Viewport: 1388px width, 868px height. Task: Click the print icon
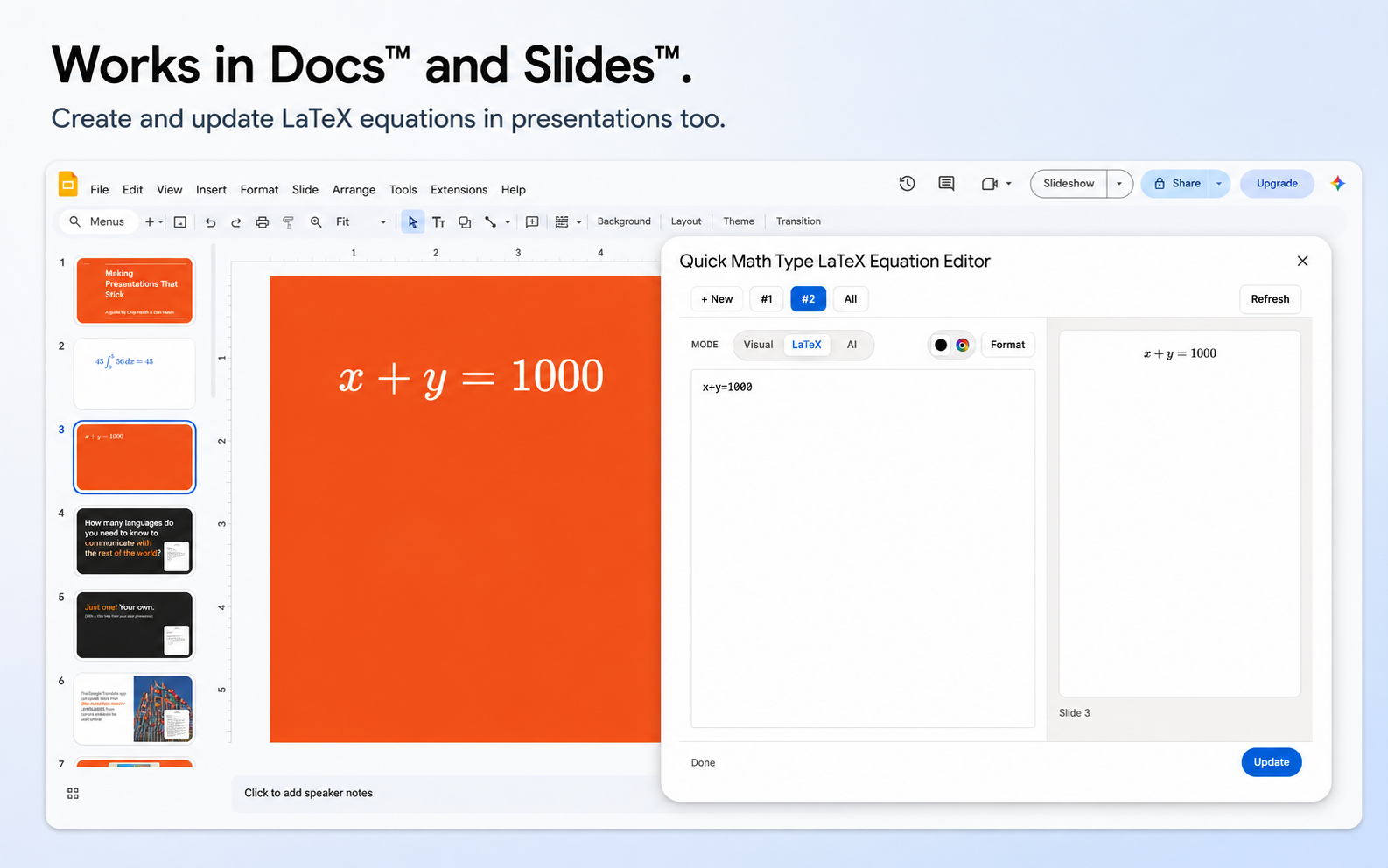(x=262, y=222)
